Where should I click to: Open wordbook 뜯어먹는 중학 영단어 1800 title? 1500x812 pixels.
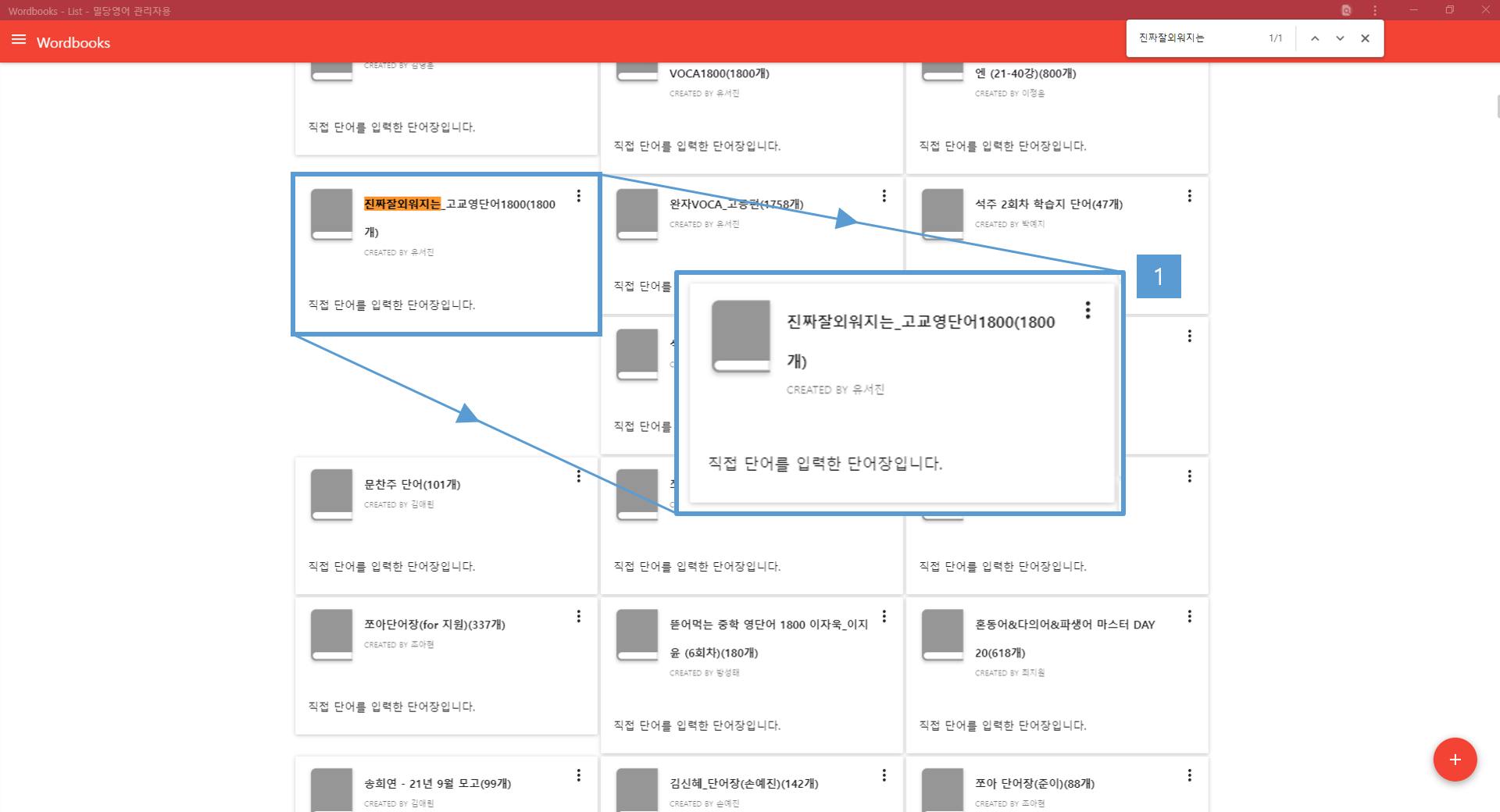click(x=769, y=639)
